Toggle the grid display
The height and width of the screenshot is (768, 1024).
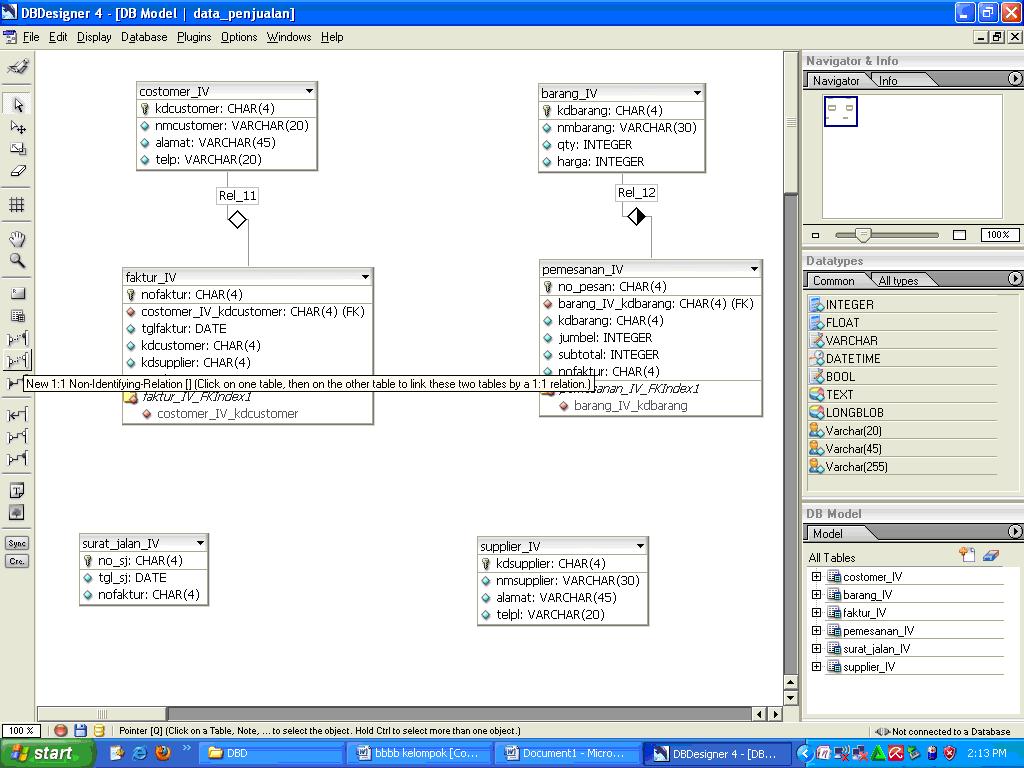(18, 205)
